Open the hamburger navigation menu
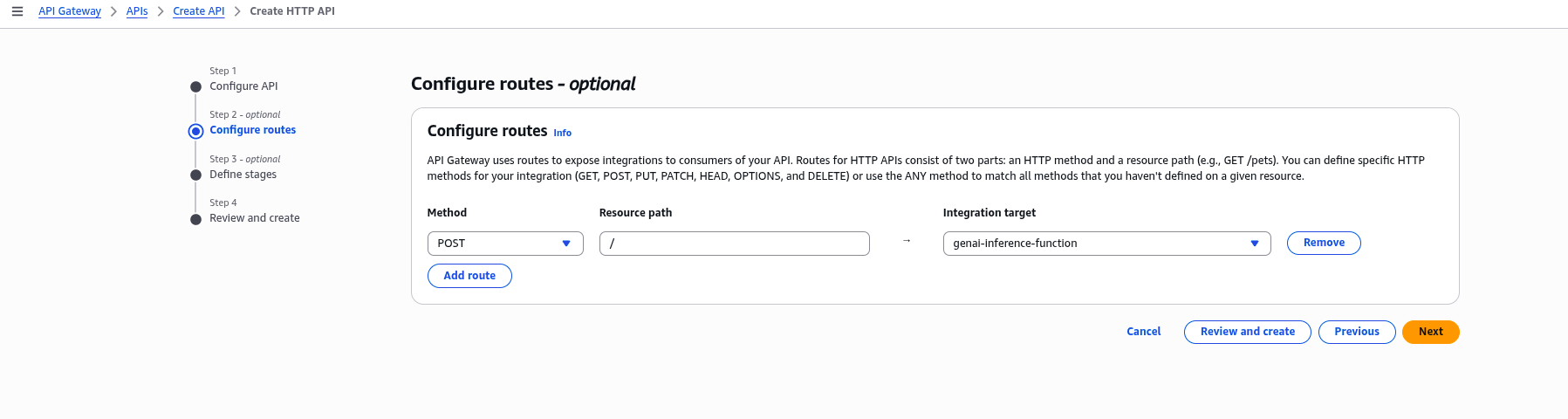The width and height of the screenshot is (1568, 419). (x=17, y=11)
